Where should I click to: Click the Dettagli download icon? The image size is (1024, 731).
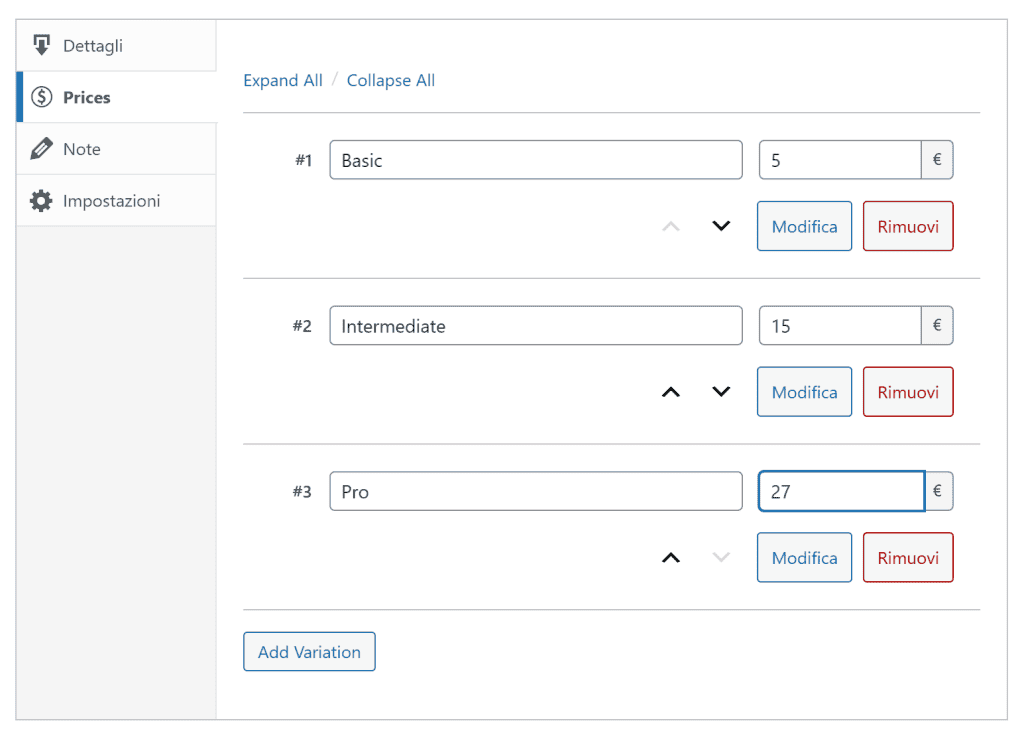[41, 46]
